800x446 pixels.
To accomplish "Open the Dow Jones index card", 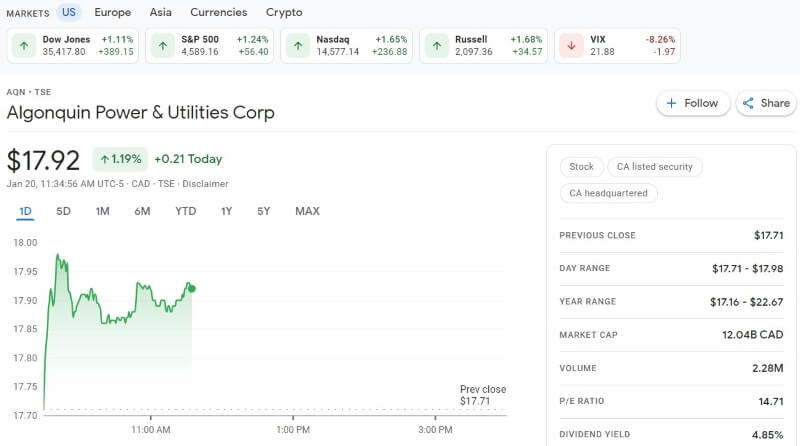I will pos(72,46).
